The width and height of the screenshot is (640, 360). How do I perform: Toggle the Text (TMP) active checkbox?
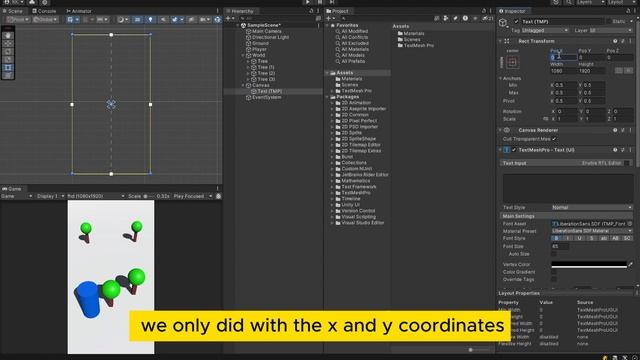tap(516, 22)
